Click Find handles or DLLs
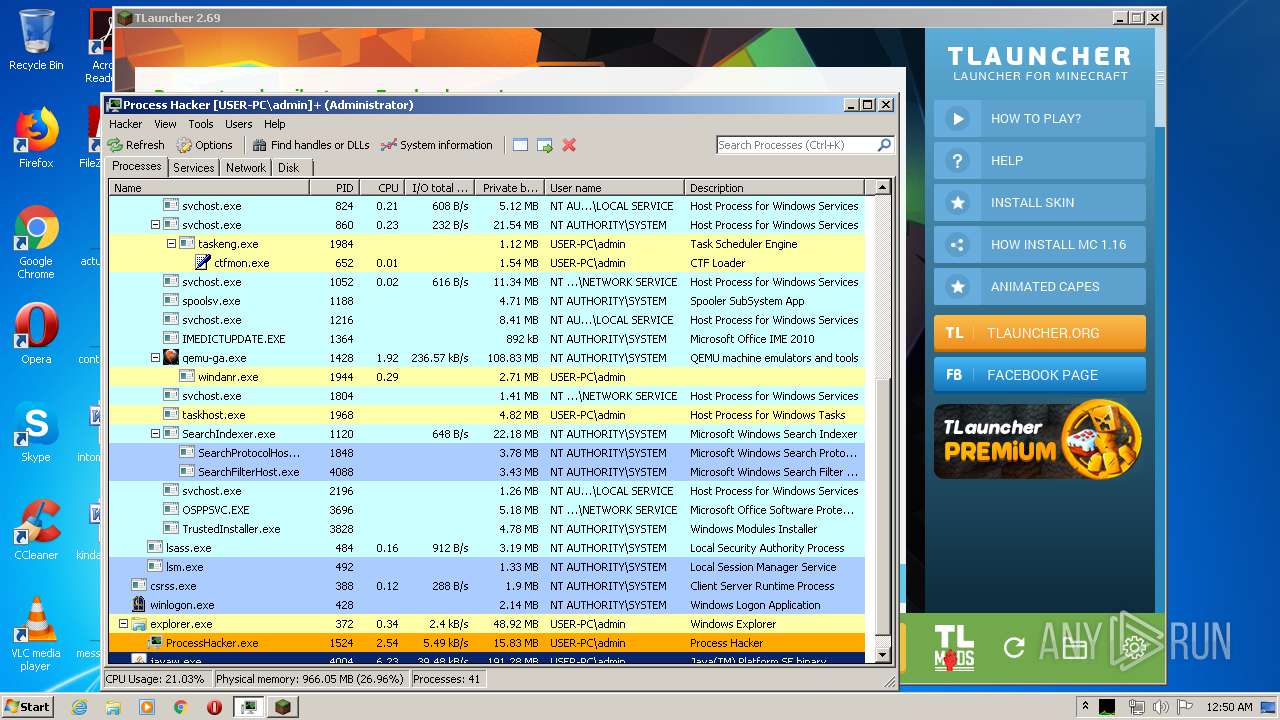 [x=311, y=145]
